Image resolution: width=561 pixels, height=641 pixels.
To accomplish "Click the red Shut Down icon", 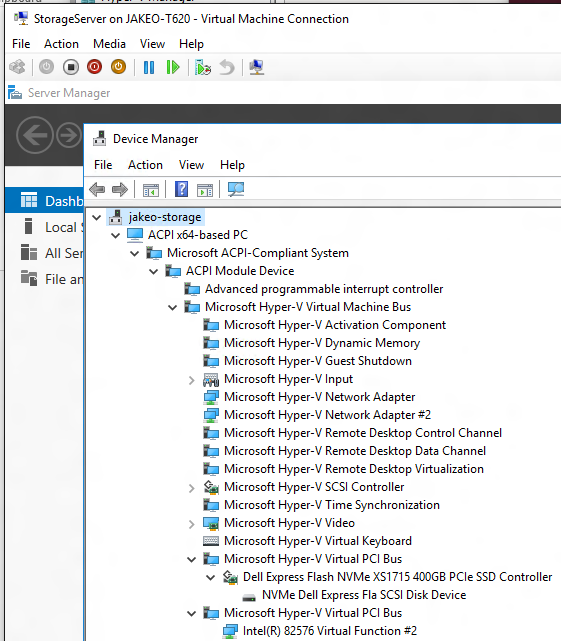I will click(x=94, y=67).
